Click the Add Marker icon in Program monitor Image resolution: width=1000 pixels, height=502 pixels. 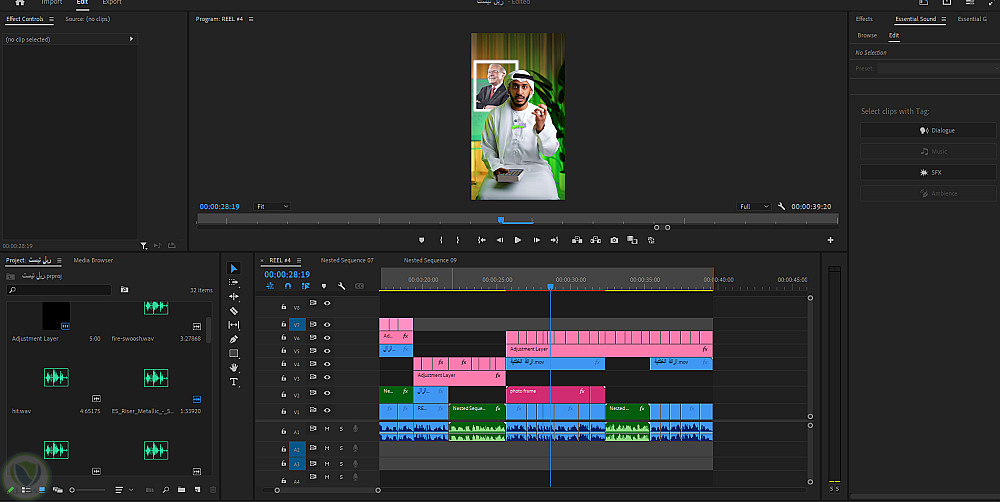coord(421,240)
